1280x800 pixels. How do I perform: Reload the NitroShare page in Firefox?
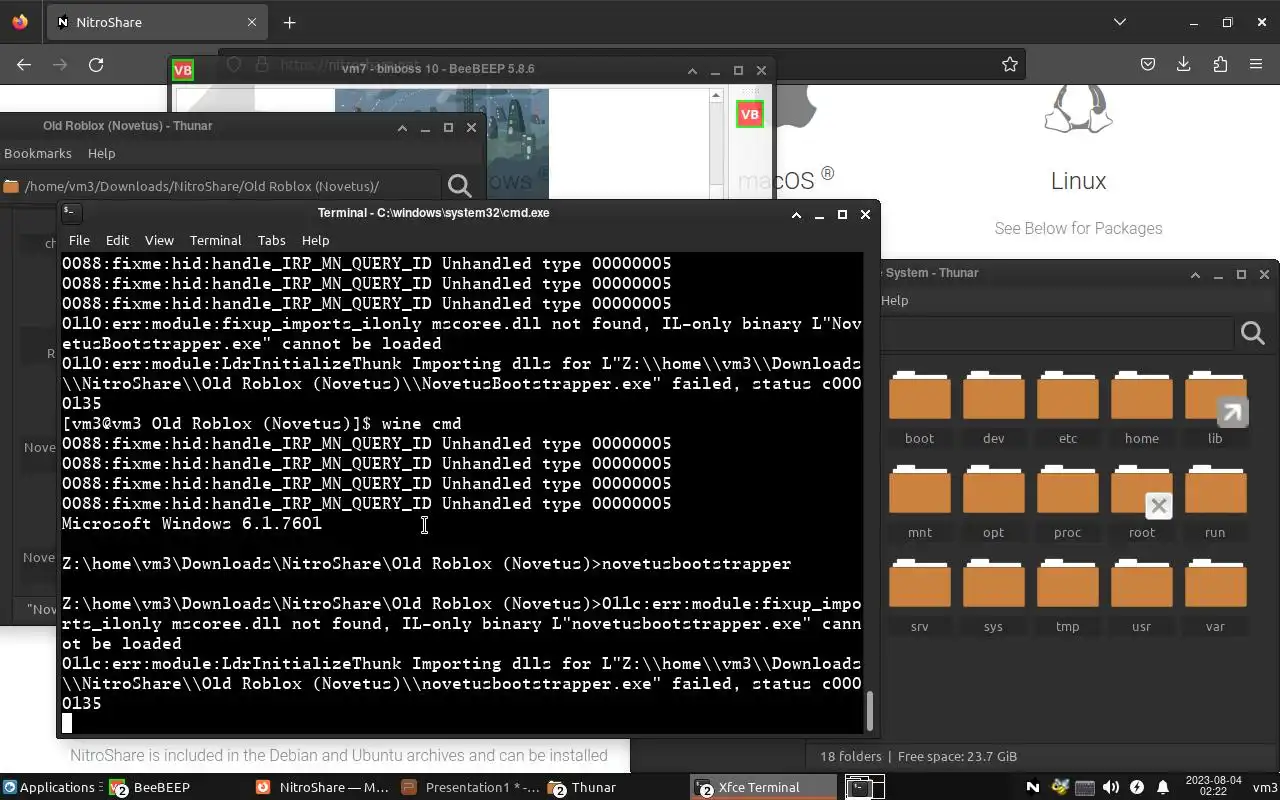pyautogui.click(x=96, y=65)
